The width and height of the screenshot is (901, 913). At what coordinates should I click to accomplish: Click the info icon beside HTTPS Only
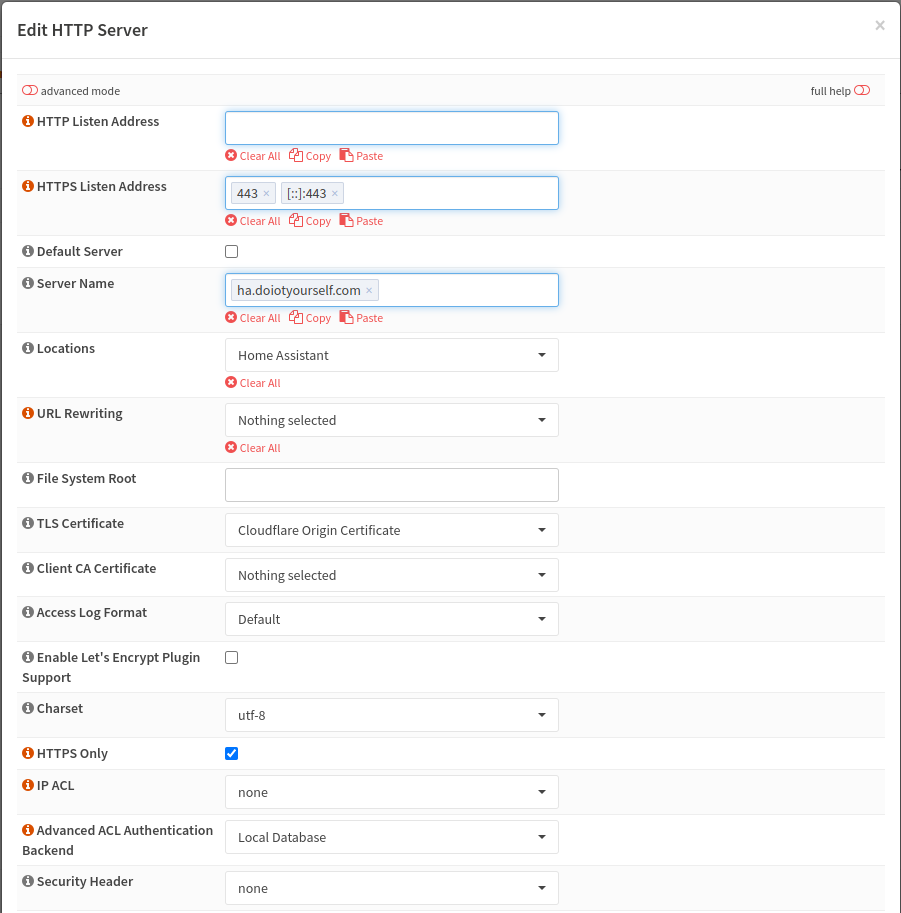click(27, 753)
